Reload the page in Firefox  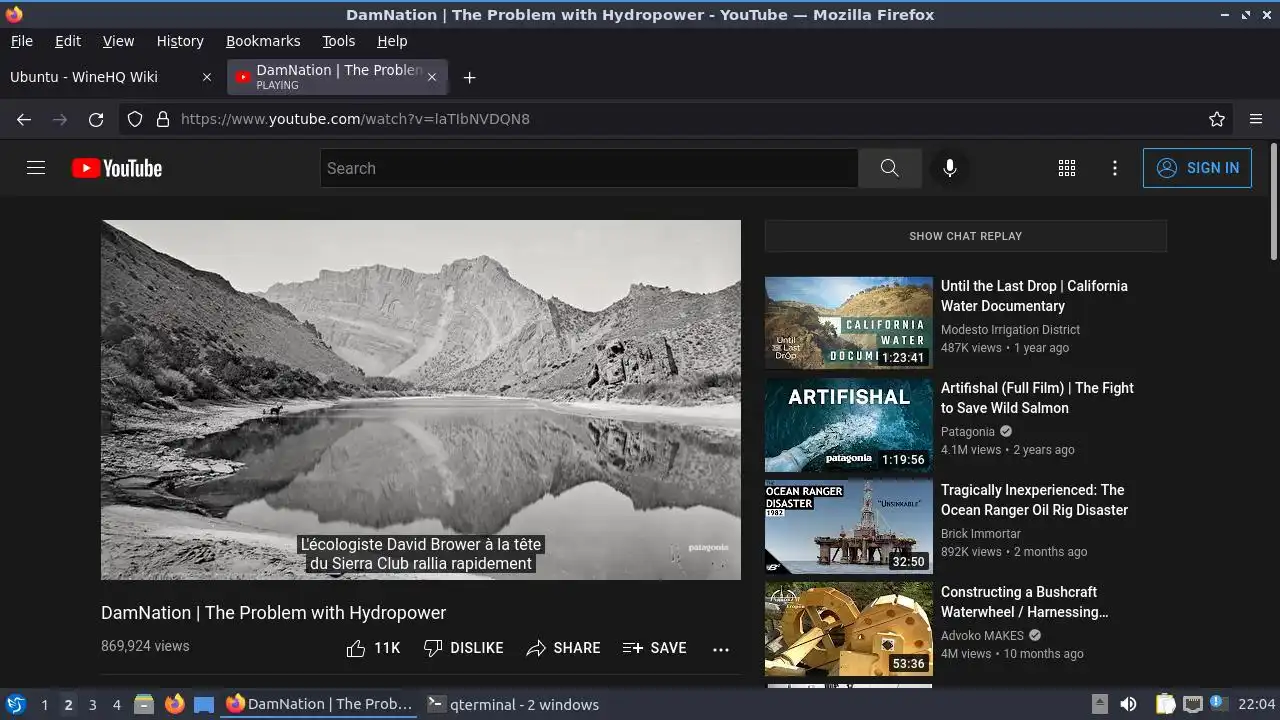(96, 119)
